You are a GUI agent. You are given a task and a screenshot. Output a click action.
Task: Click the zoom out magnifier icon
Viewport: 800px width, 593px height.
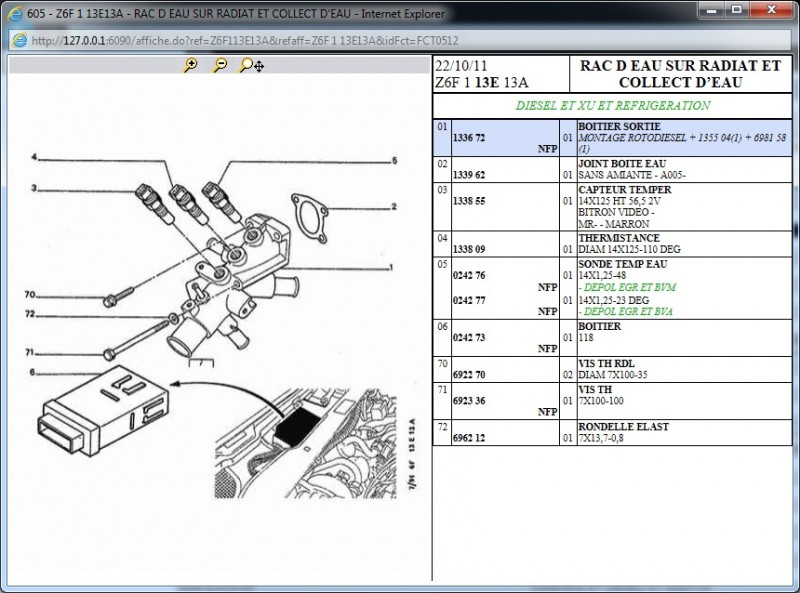click(219, 66)
